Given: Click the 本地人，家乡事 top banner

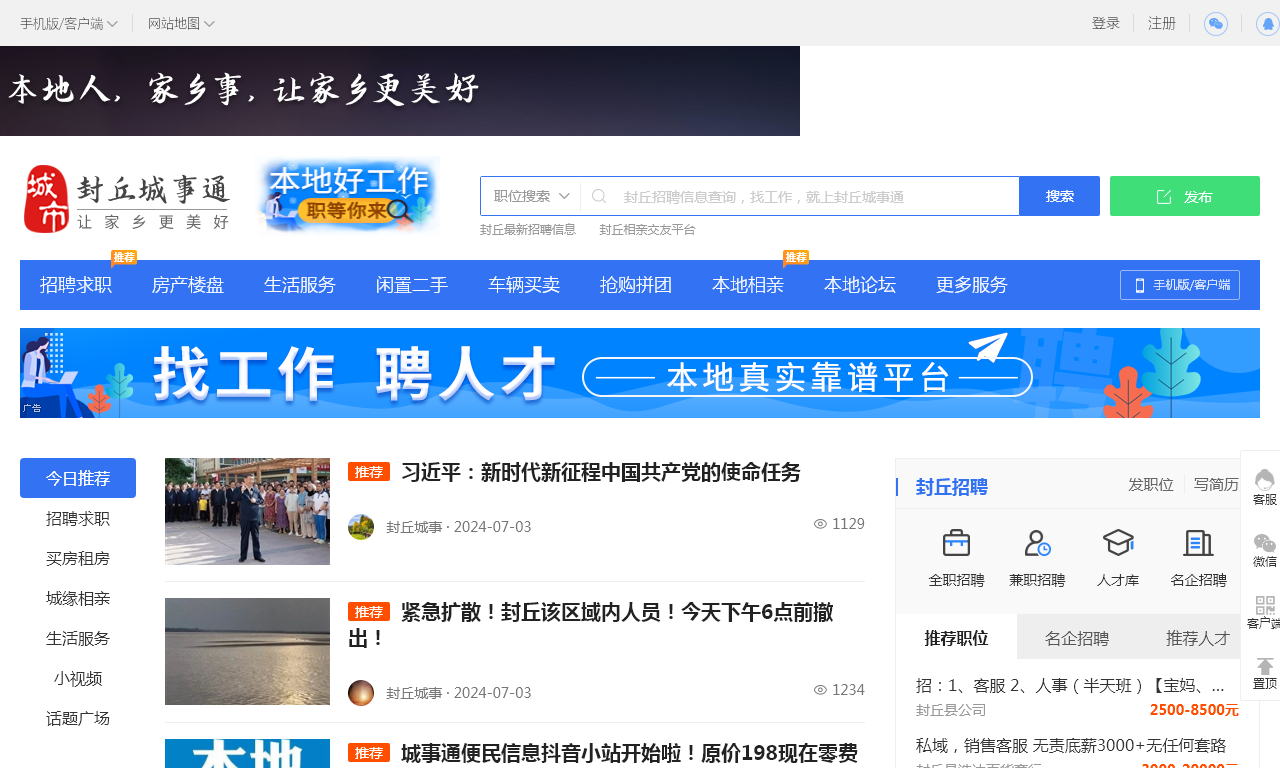Looking at the screenshot, I should pos(400,91).
